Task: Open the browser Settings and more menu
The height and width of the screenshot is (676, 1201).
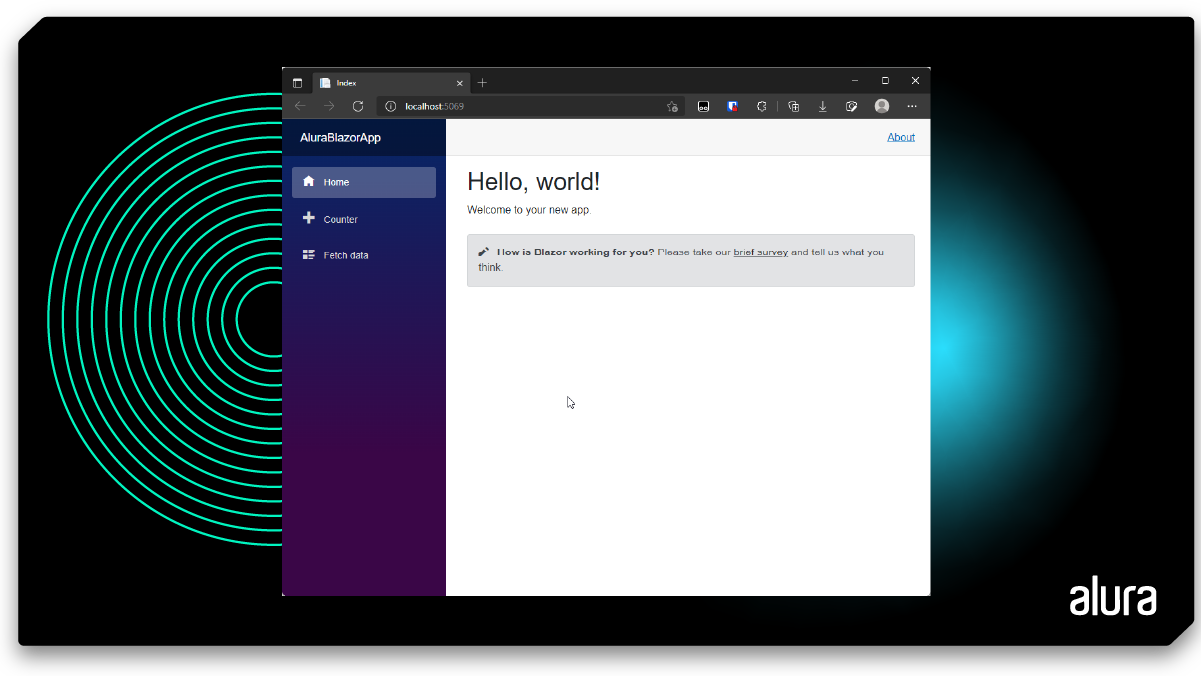Action: point(912,106)
